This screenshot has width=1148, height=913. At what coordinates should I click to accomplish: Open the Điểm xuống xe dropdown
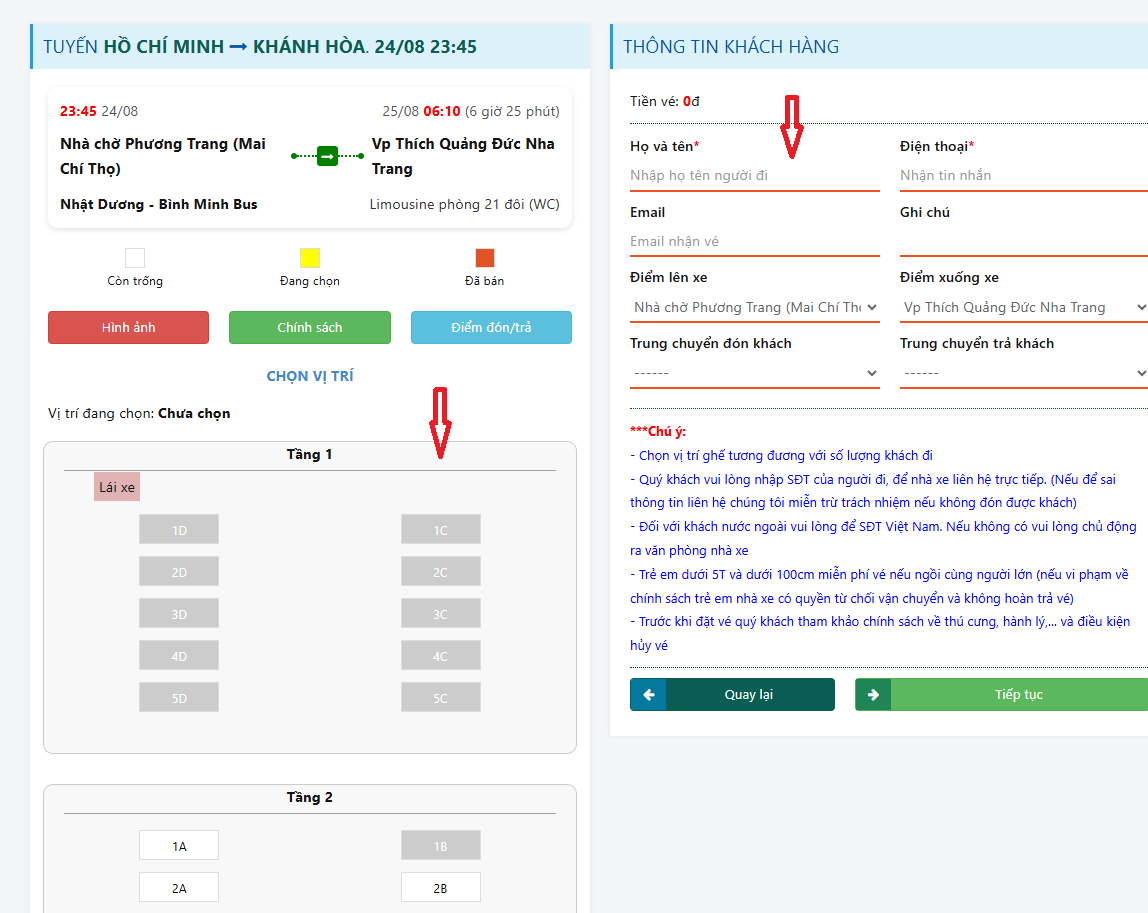click(x=1023, y=307)
